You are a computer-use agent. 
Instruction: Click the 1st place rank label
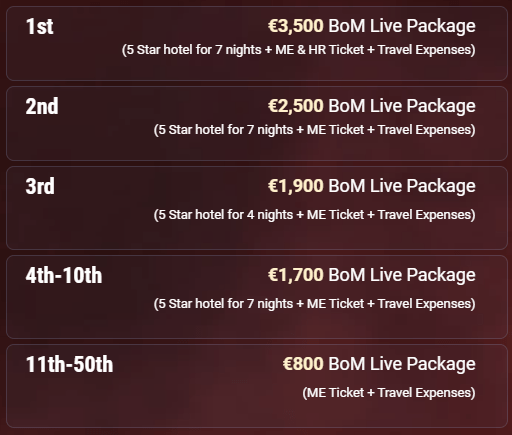coord(40,26)
